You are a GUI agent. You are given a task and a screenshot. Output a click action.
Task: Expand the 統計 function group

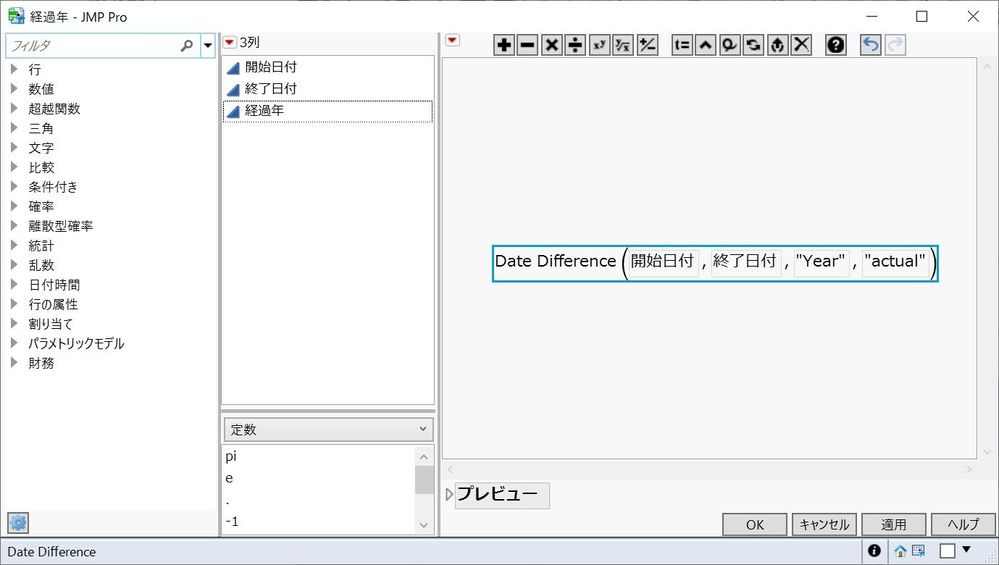(14, 245)
